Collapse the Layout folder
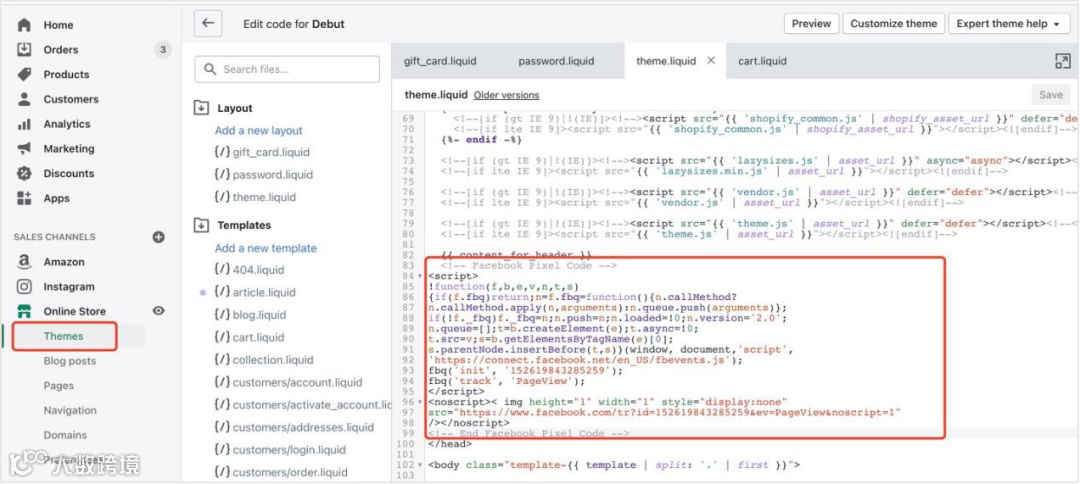This screenshot has height=484, width=1080. point(202,108)
